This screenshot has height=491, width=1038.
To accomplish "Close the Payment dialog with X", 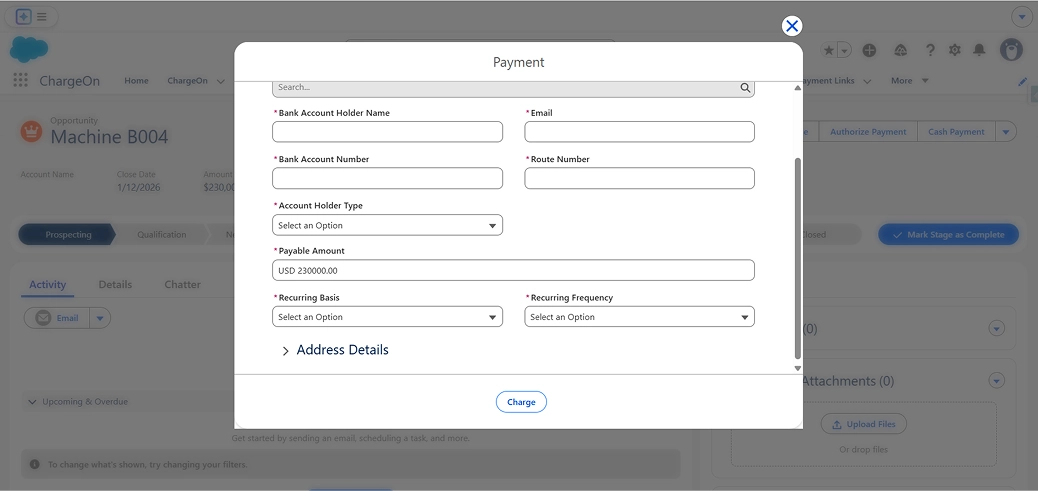I will click(x=792, y=26).
